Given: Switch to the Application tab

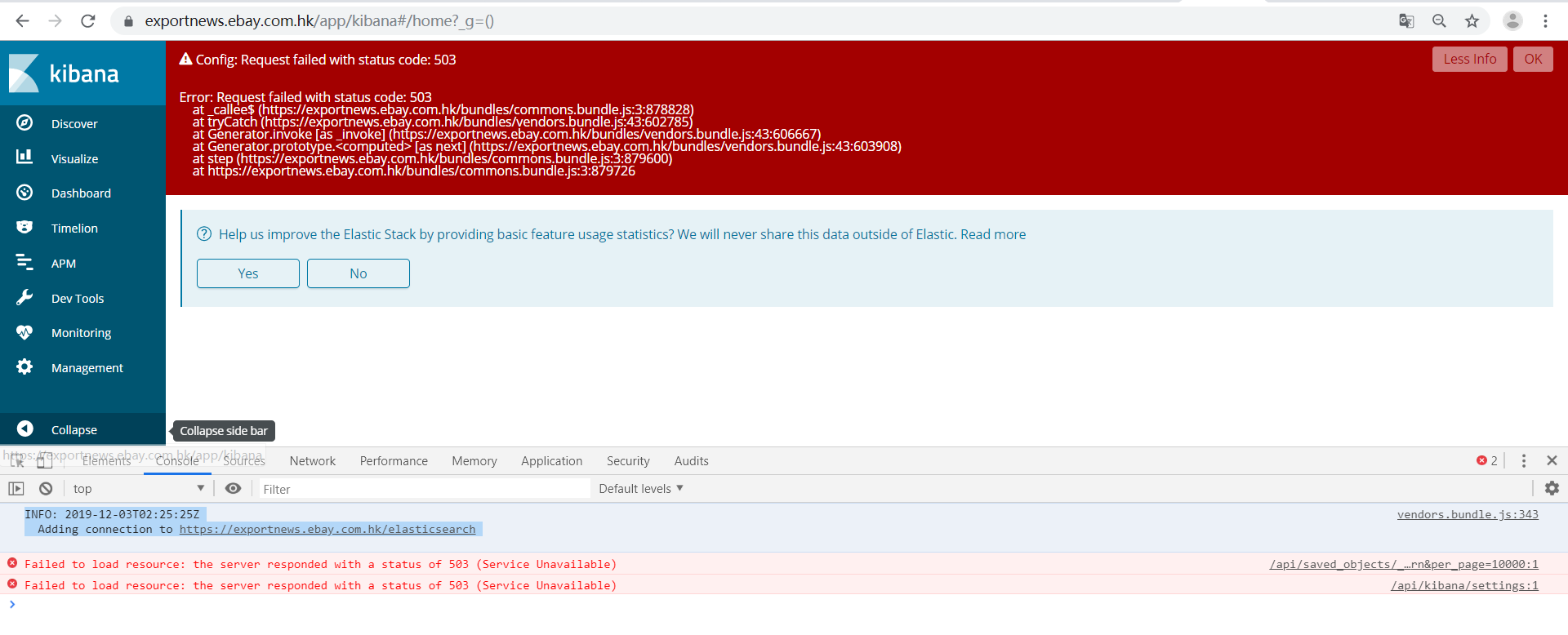Looking at the screenshot, I should coord(552,461).
